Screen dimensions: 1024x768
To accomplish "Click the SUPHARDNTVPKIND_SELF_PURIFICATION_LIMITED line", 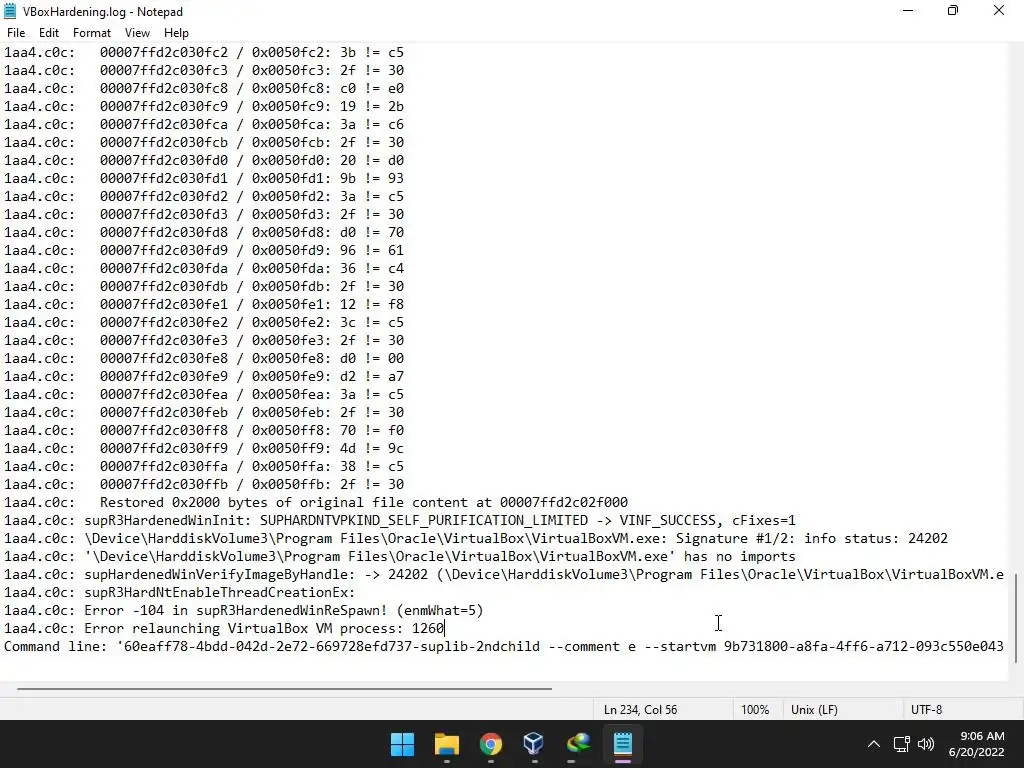I will (400, 520).
